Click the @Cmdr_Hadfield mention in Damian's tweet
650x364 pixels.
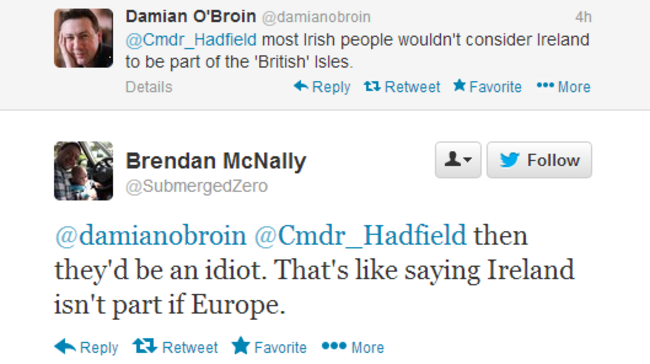[191, 40]
